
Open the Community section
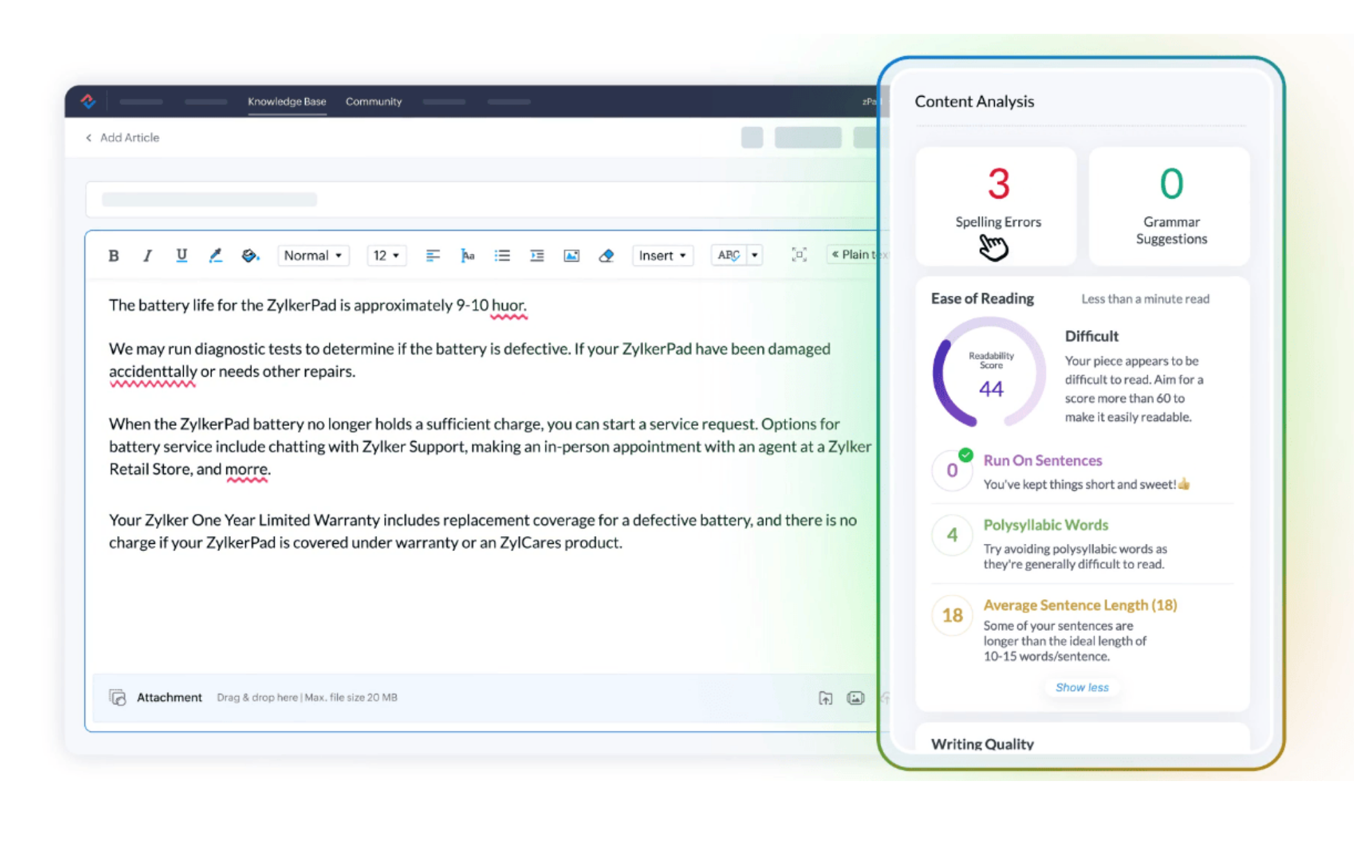coord(374,101)
